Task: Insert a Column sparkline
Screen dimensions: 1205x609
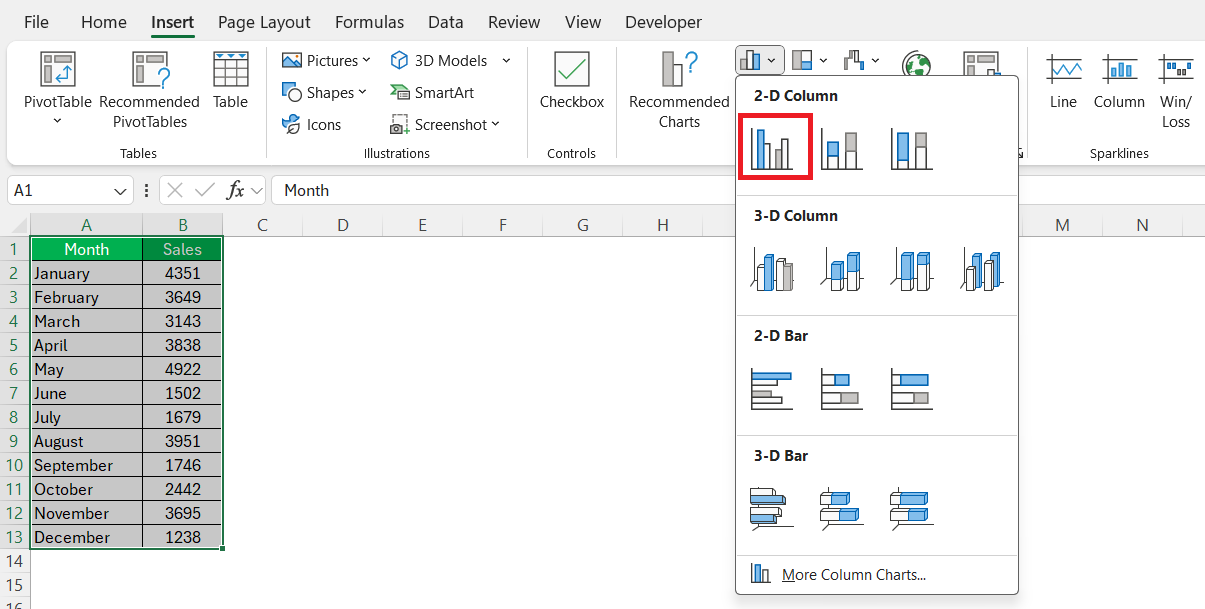Action: click(x=1119, y=80)
